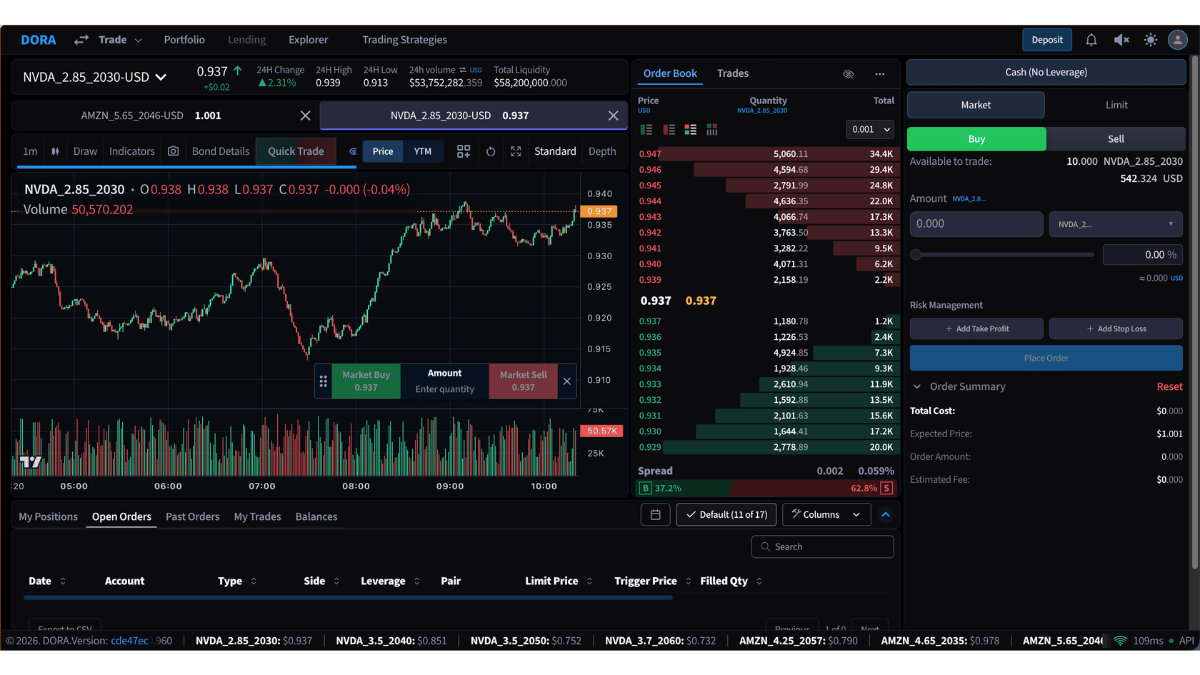Screen dimensions: 1200x675
Task: Click the TradingView logo on chart
Action: (30, 462)
